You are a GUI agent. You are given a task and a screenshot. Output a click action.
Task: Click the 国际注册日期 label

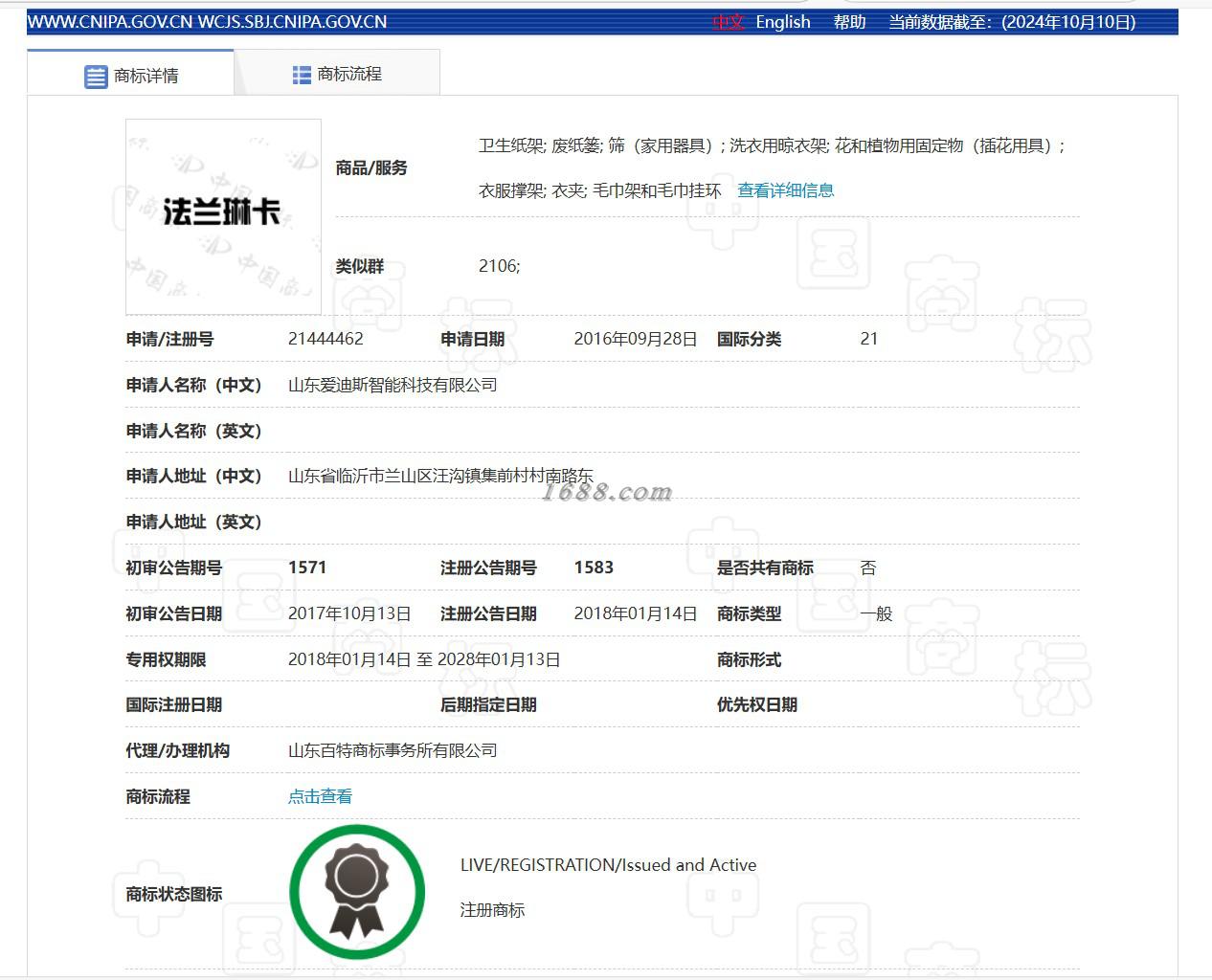point(173,704)
